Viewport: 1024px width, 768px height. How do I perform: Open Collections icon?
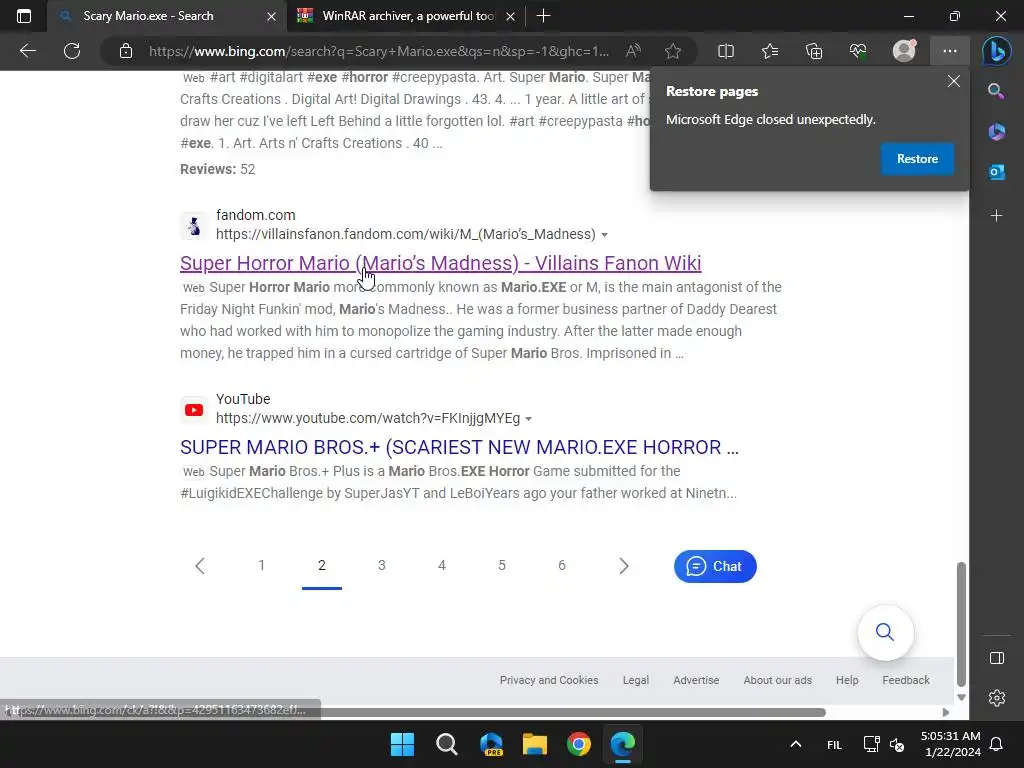(x=814, y=51)
